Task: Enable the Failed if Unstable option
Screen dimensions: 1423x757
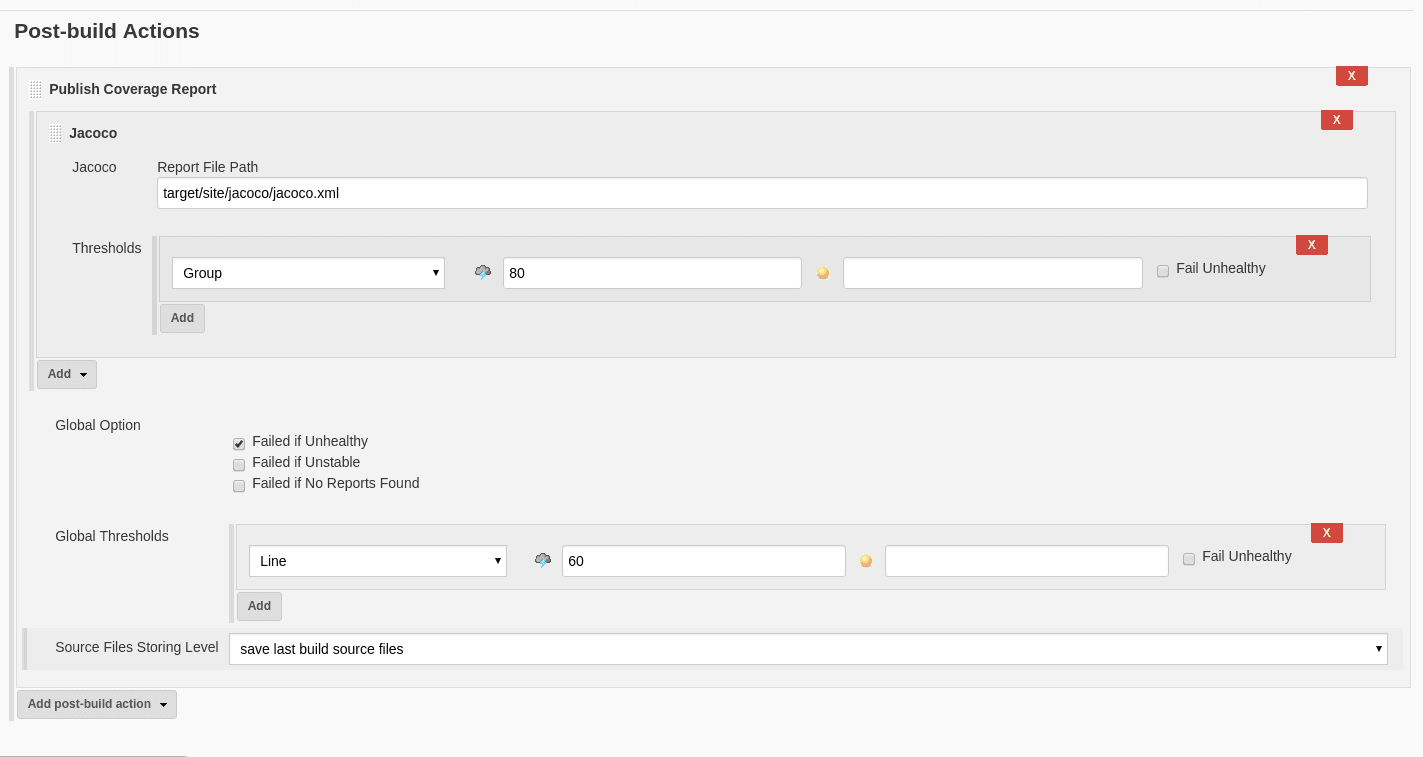Action: (239, 464)
